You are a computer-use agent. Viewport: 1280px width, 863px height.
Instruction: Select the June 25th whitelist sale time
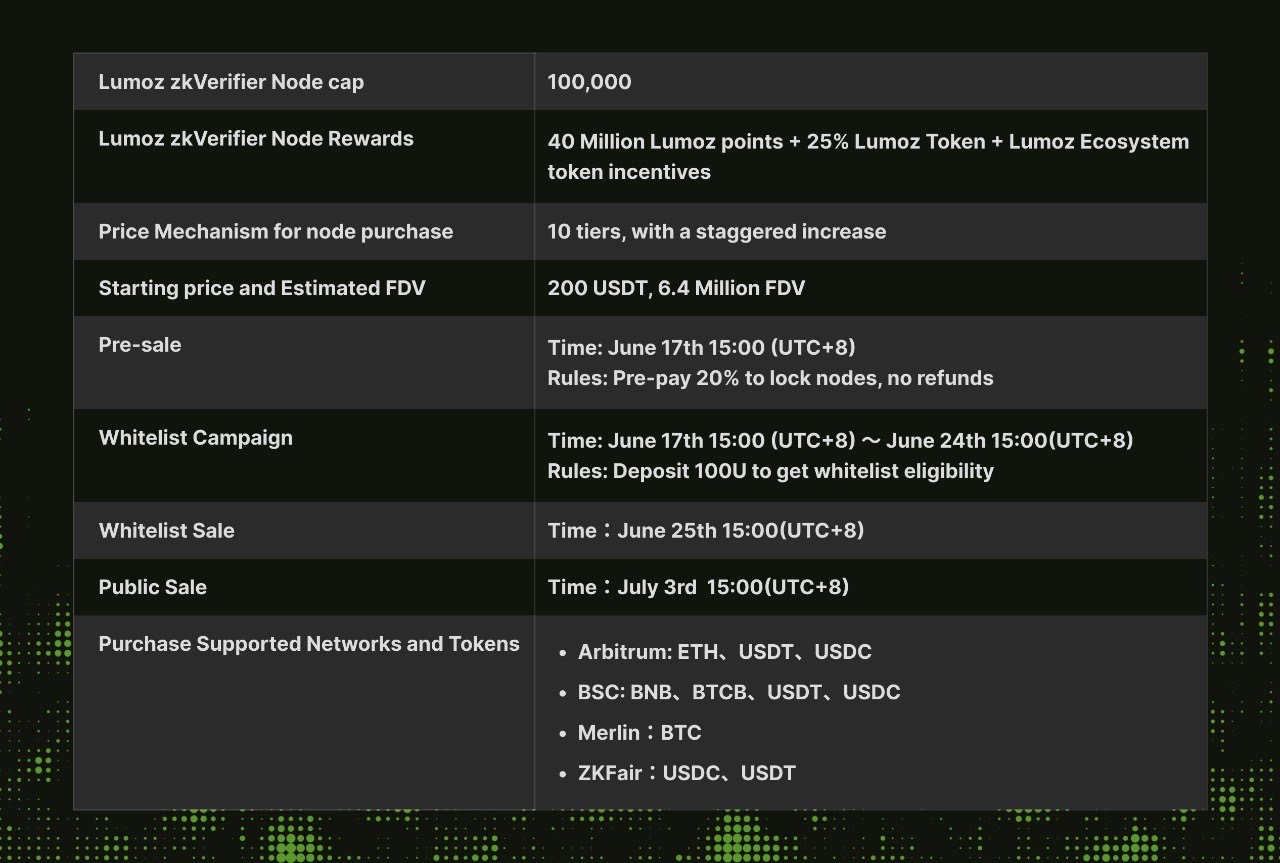point(705,531)
